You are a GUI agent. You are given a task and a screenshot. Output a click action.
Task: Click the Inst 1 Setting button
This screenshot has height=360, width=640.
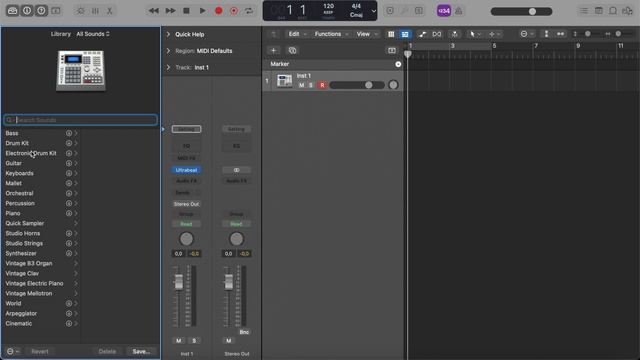click(x=186, y=129)
